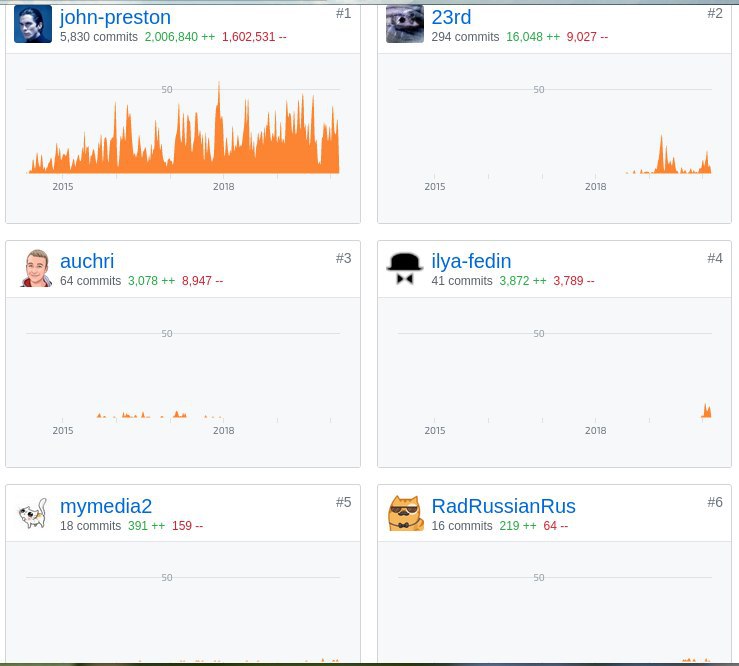Image resolution: width=739 pixels, height=666 pixels.
Task: Click ilya-fedin's 3,872 ++ additions
Action: (x=523, y=281)
